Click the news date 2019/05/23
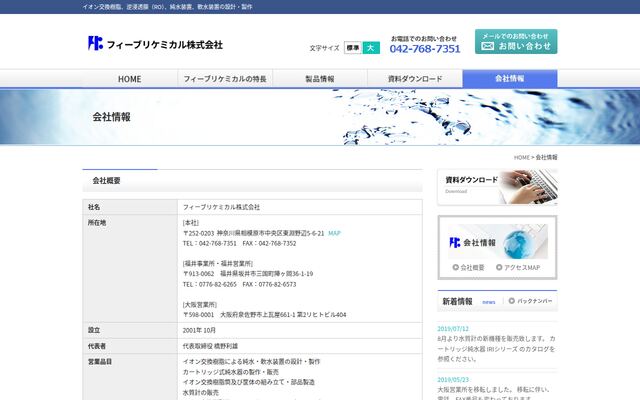 click(453, 380)
